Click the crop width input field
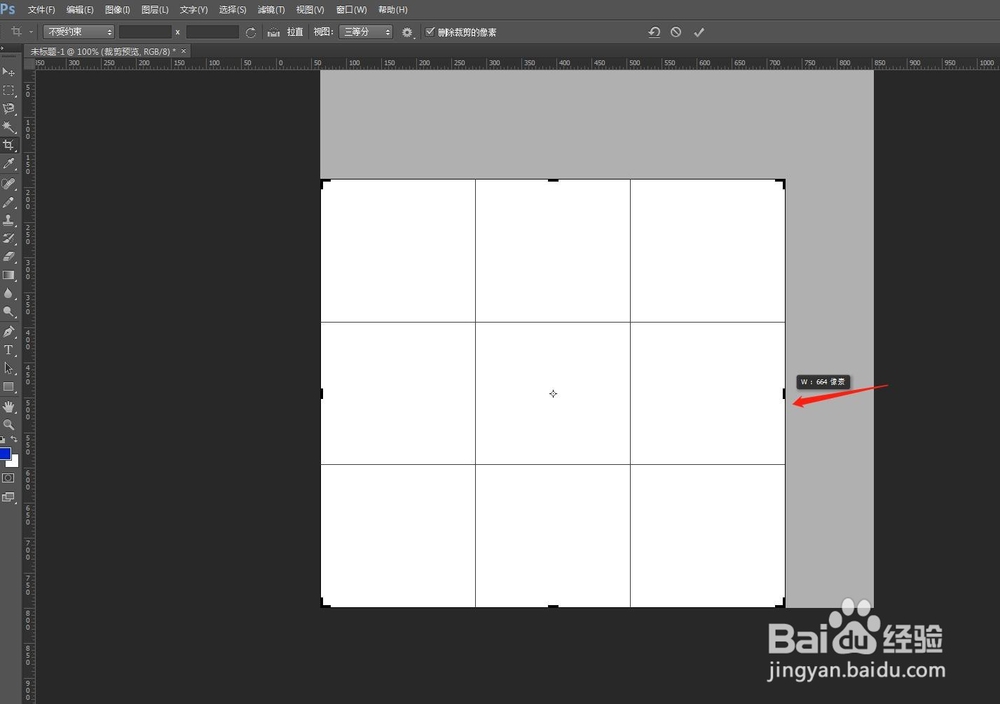Viewport: 1000px width, 704px height. point(145,31)
